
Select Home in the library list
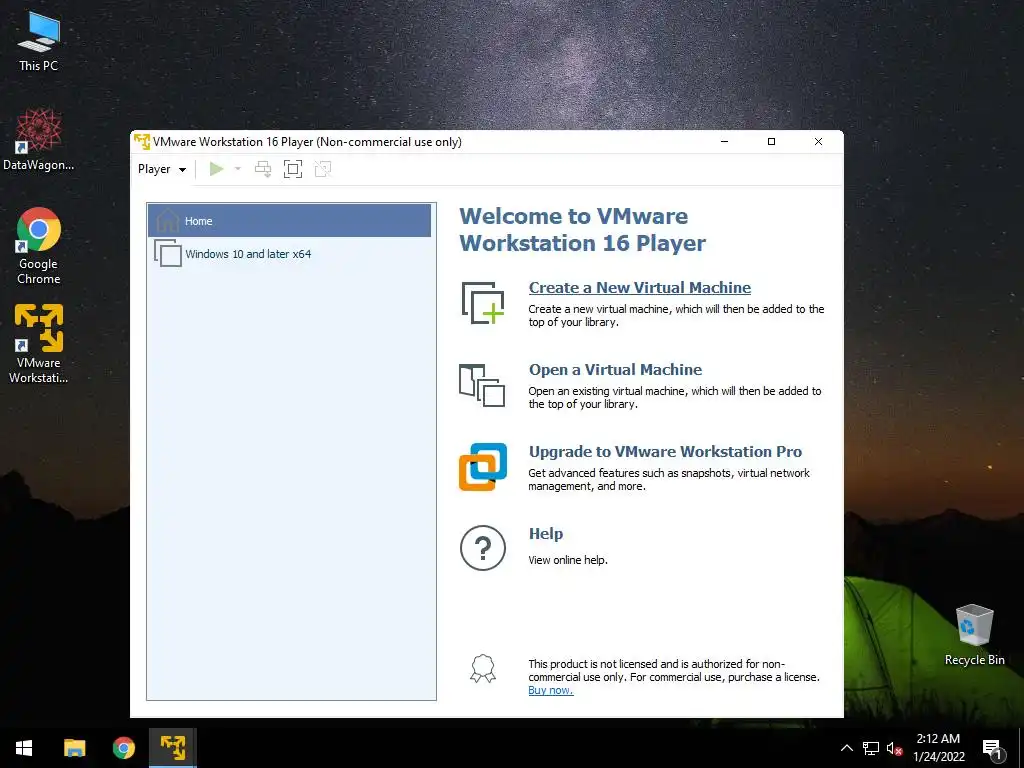pos(289,221)
